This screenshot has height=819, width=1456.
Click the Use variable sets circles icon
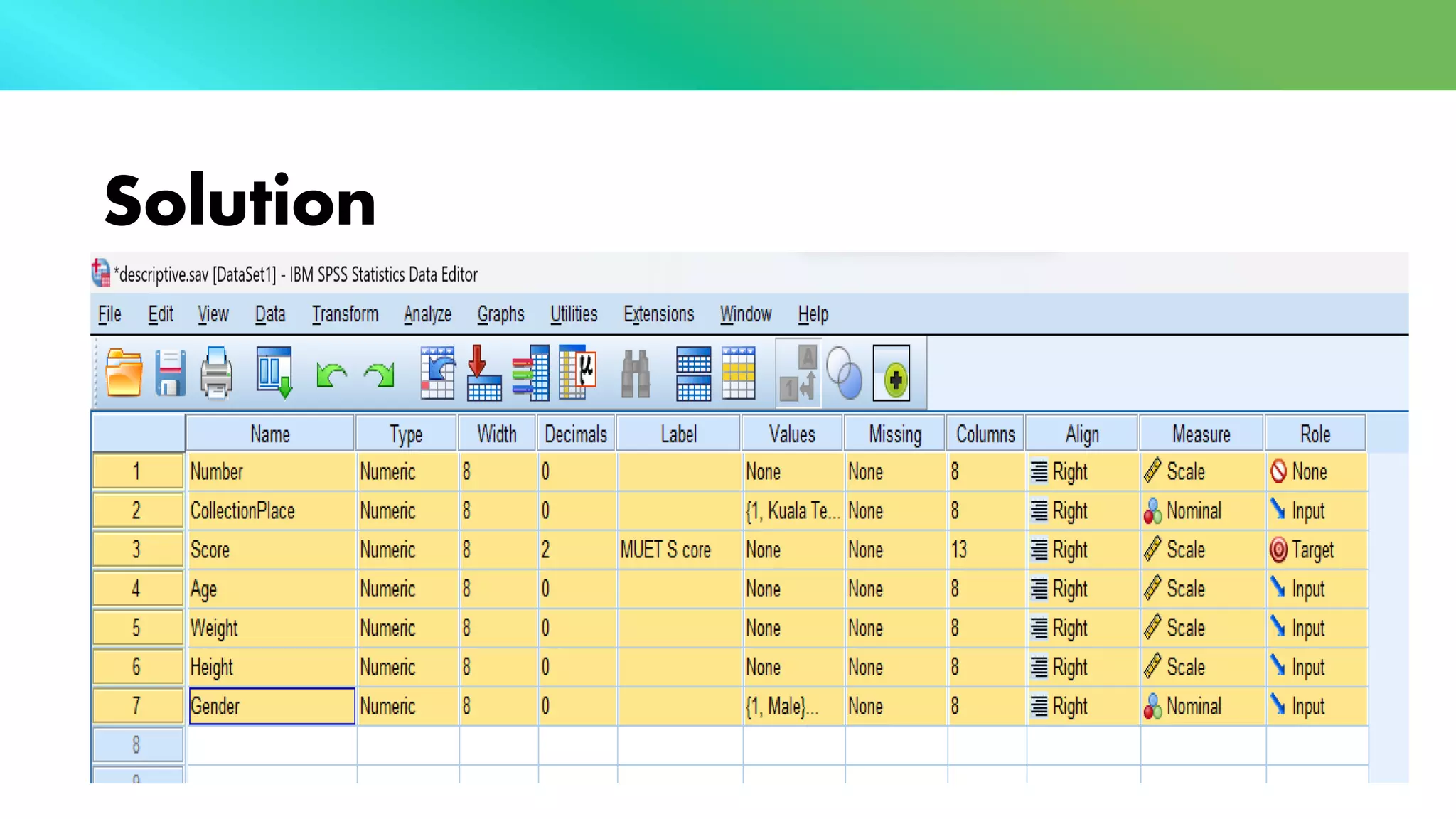[845, 374]
